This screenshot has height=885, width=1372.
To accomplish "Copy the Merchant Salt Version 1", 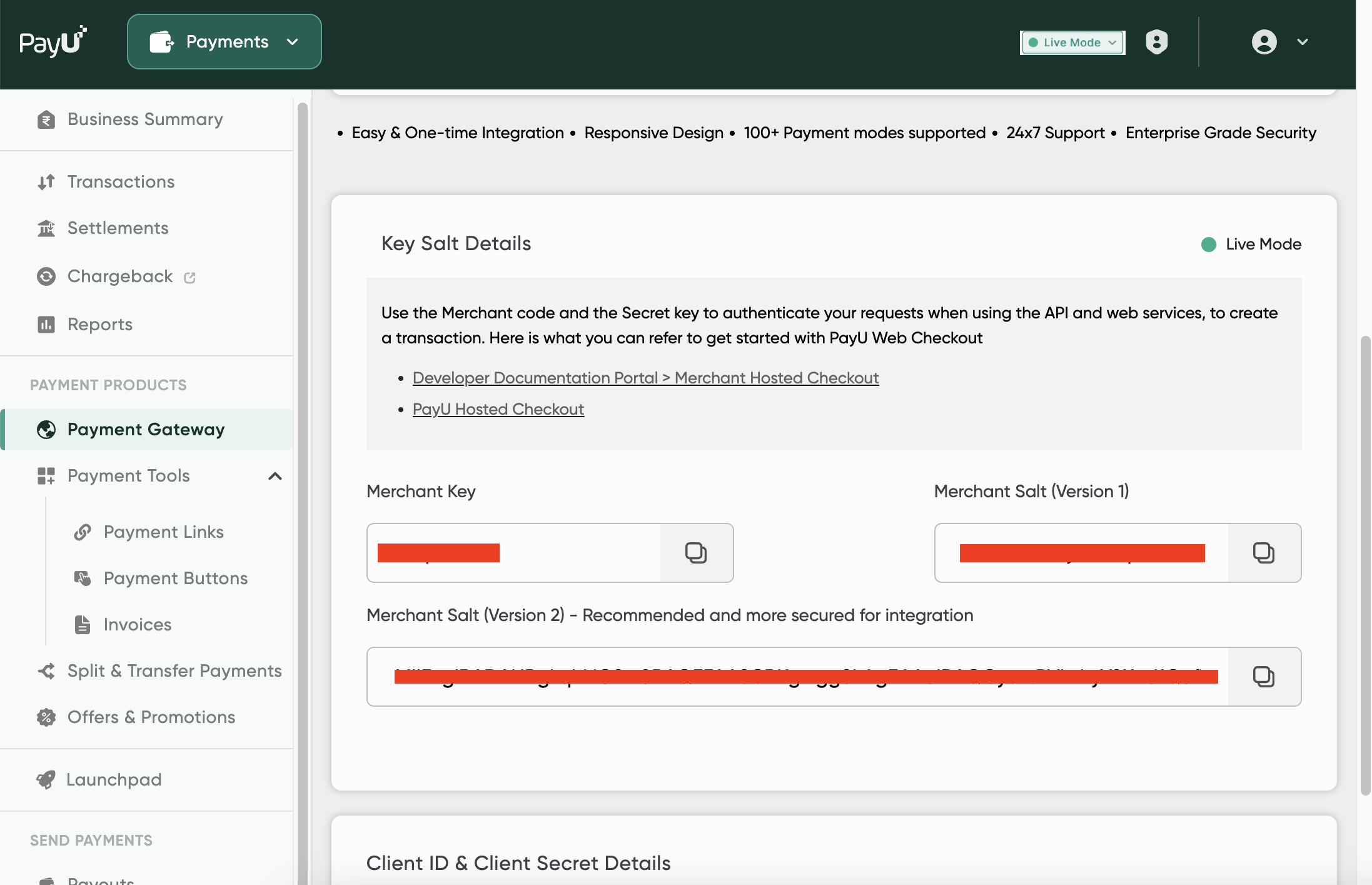I will click(x=1263, y=553).
